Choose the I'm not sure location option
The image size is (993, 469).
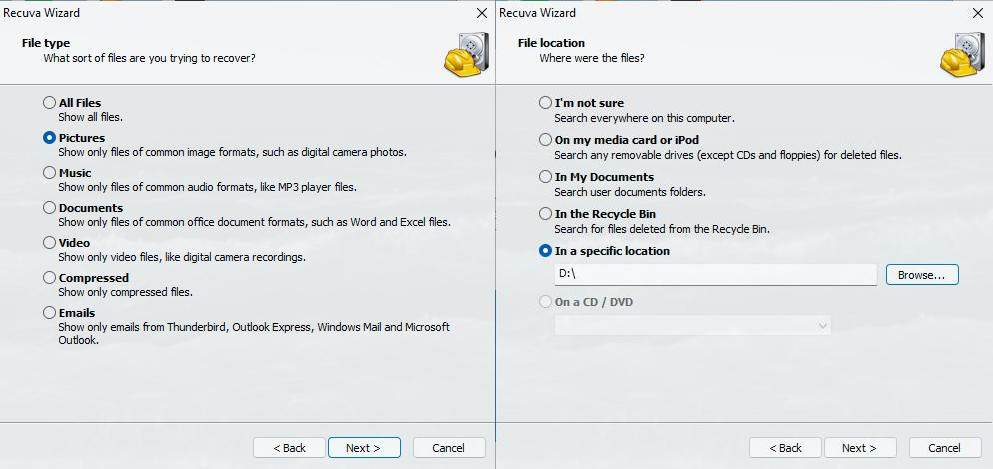[545, 103]
